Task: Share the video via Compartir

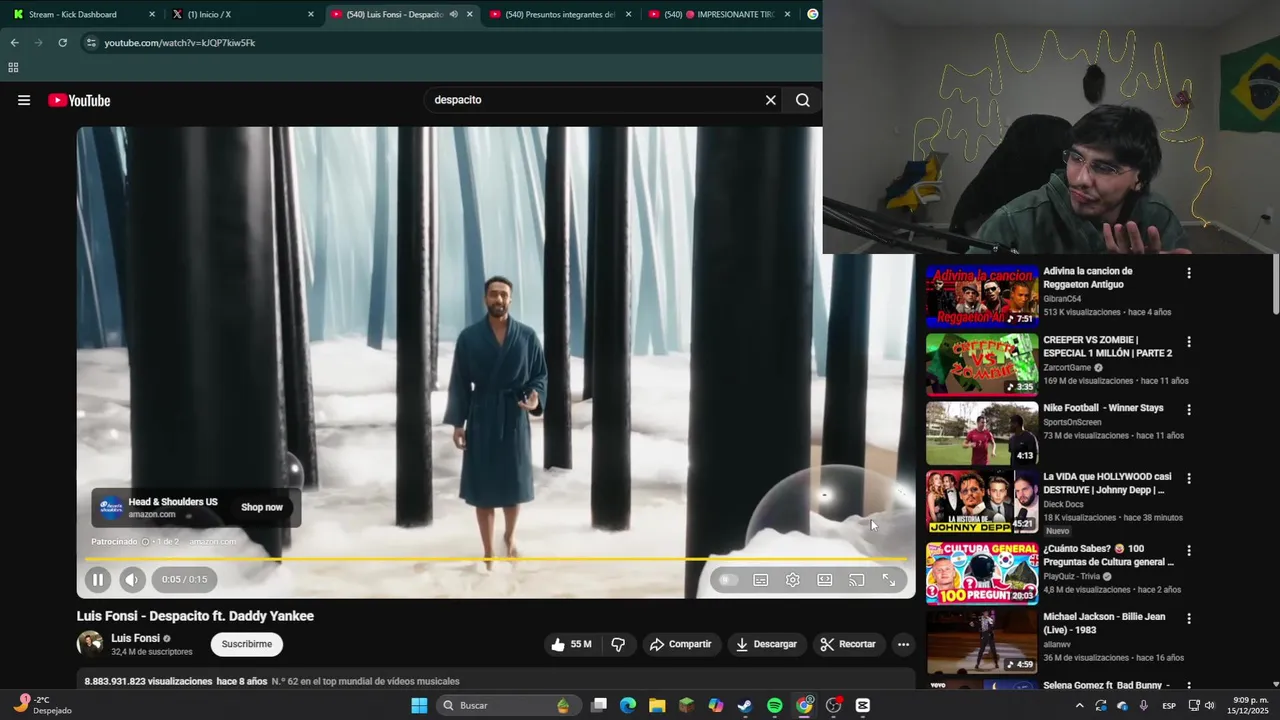Action: (x=680, y=644)
